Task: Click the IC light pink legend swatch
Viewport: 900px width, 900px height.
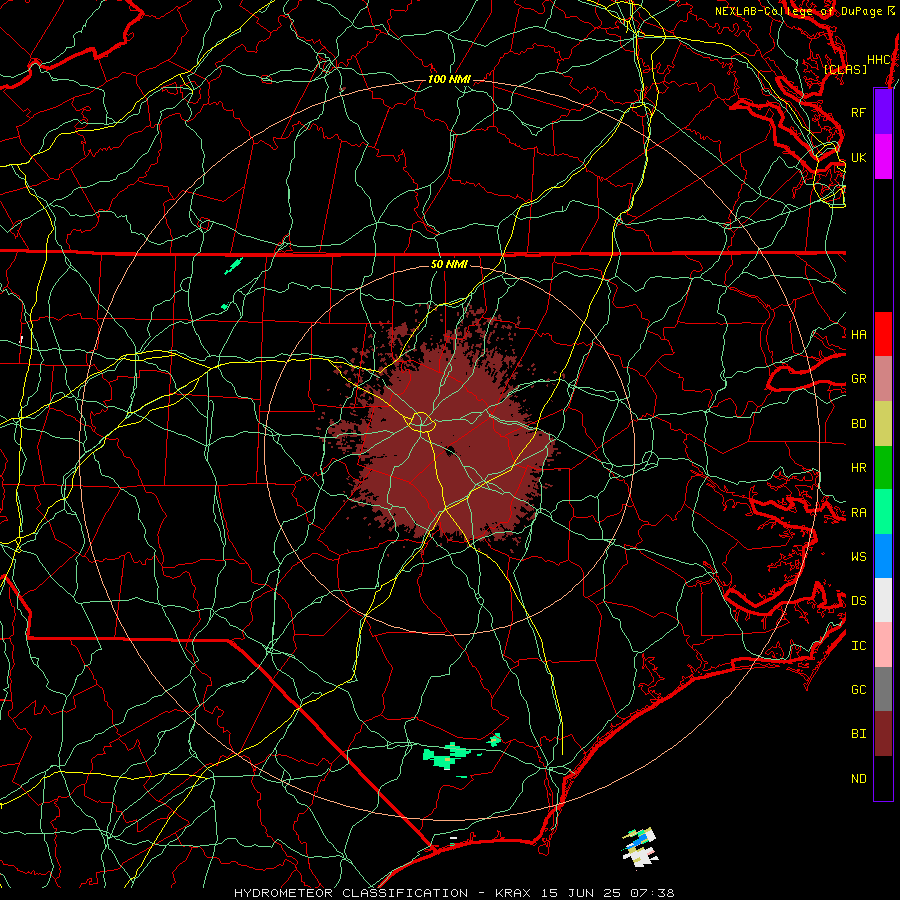Action: click(x=883, y=645)
